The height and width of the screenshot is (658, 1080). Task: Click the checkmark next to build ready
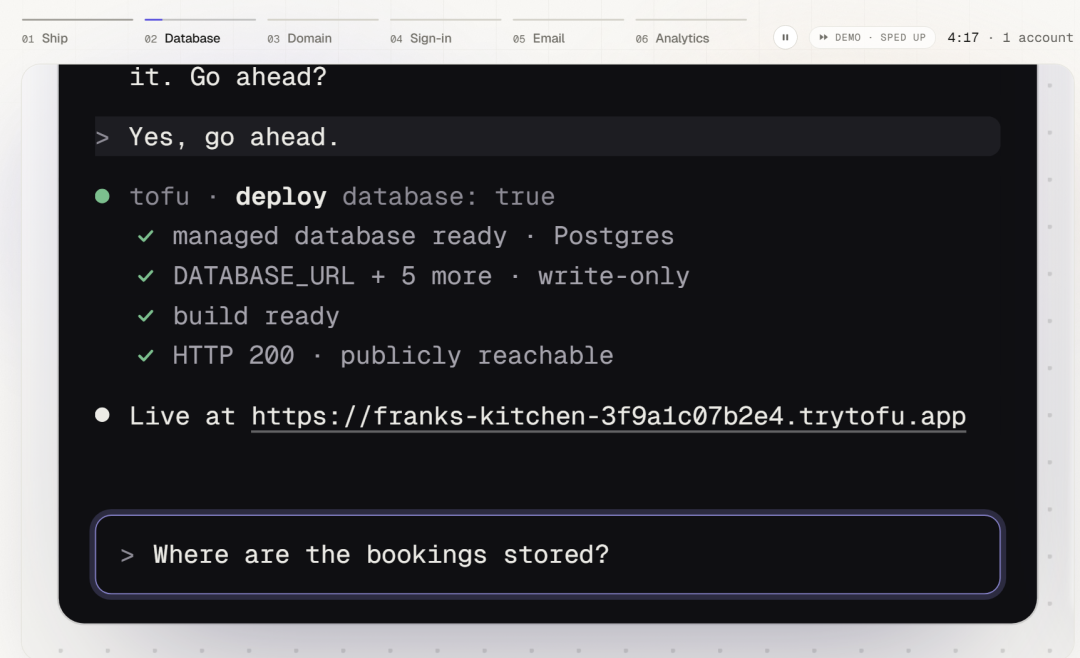(145, 316)
